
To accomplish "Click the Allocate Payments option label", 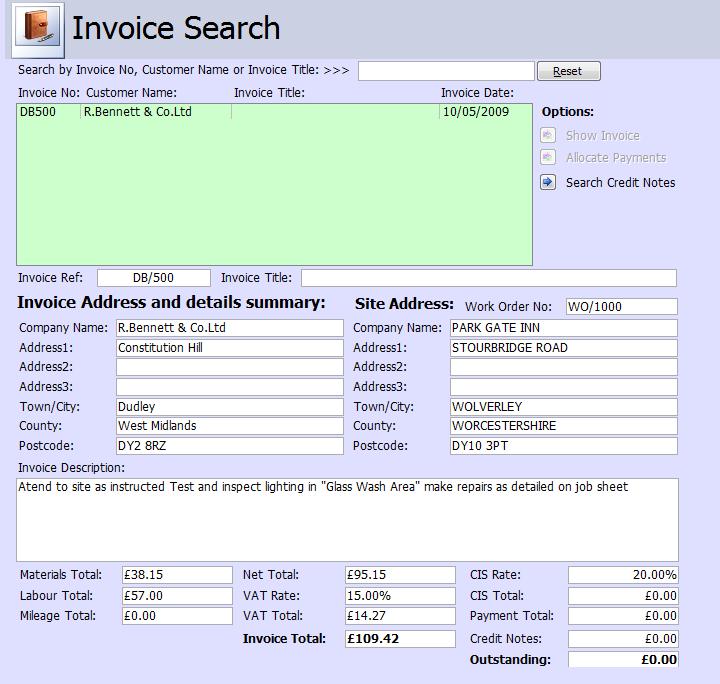I will pos(616,158).
